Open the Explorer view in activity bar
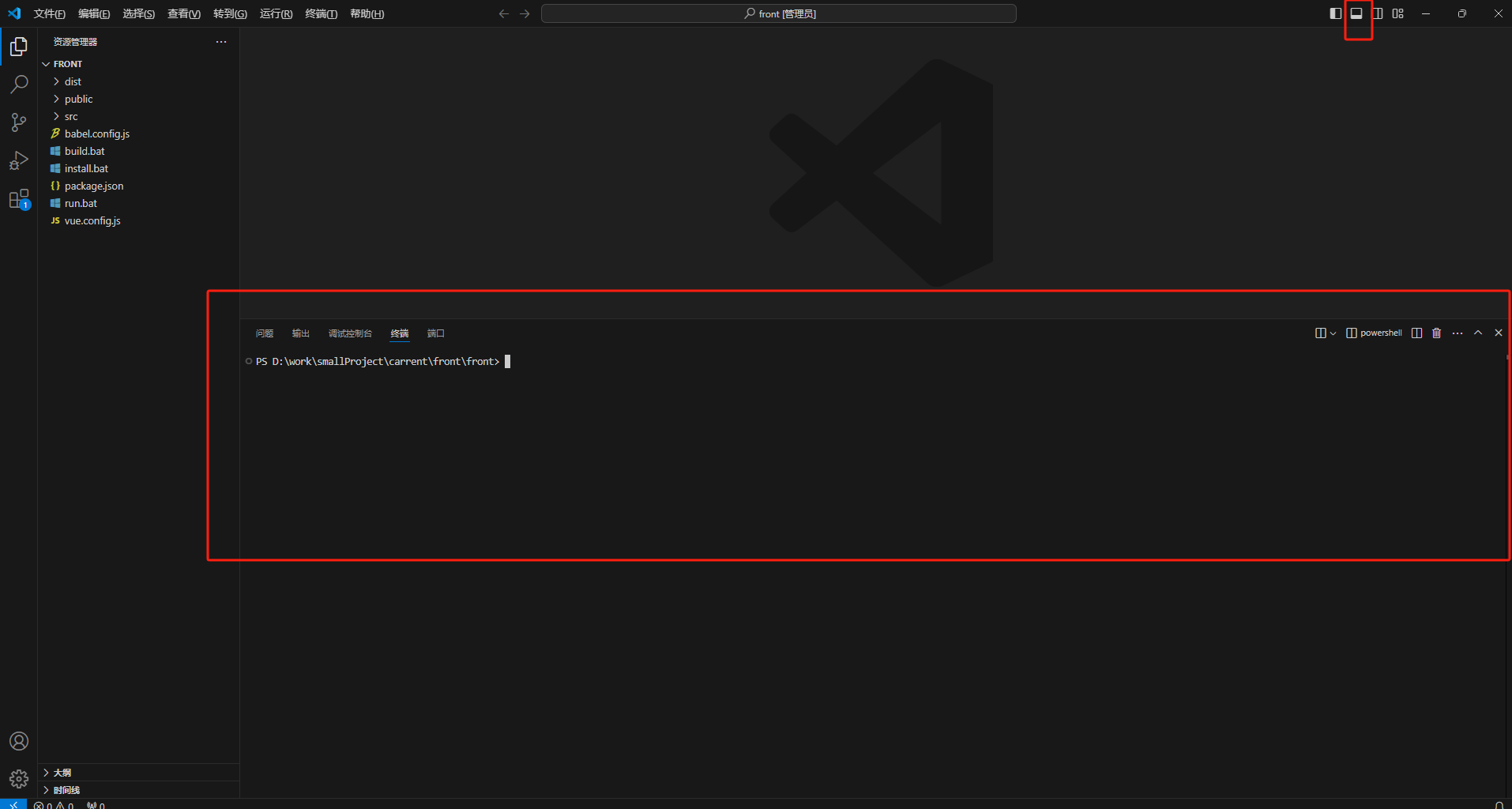The image size is (1512, 809). (19, 47)
